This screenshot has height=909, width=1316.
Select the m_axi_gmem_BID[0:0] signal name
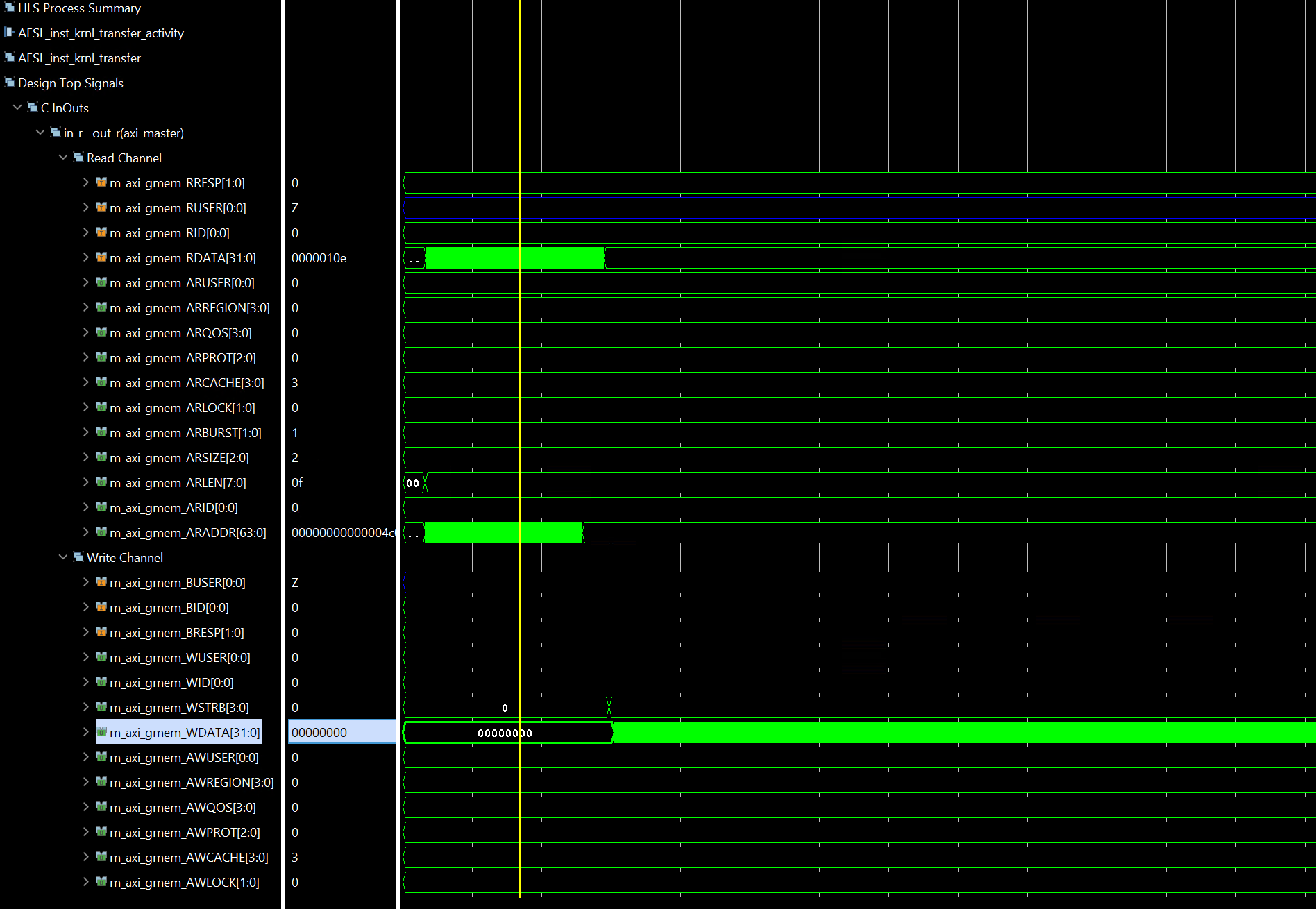coord(169,607)
